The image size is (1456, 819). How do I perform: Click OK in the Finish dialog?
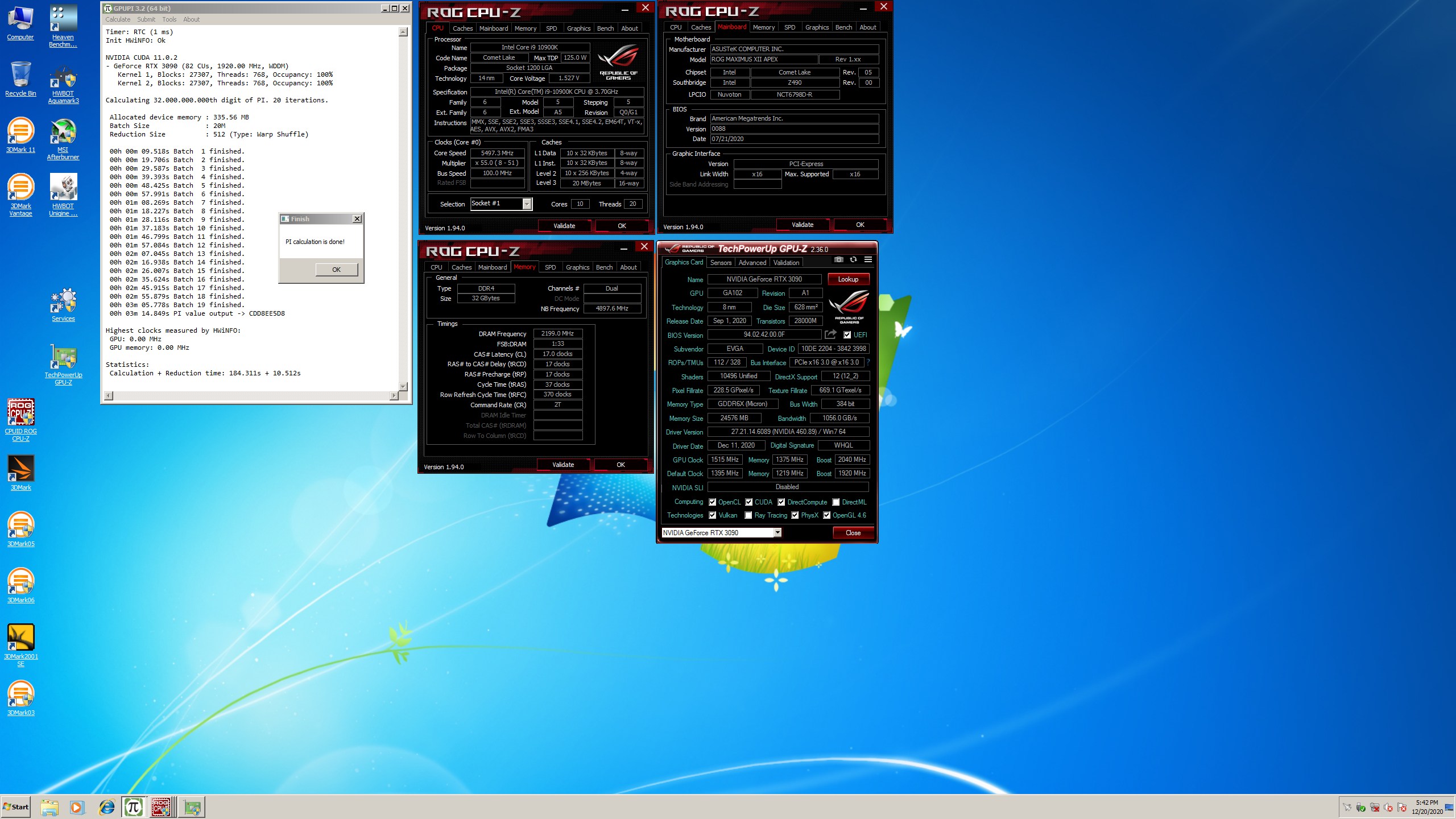337,270
